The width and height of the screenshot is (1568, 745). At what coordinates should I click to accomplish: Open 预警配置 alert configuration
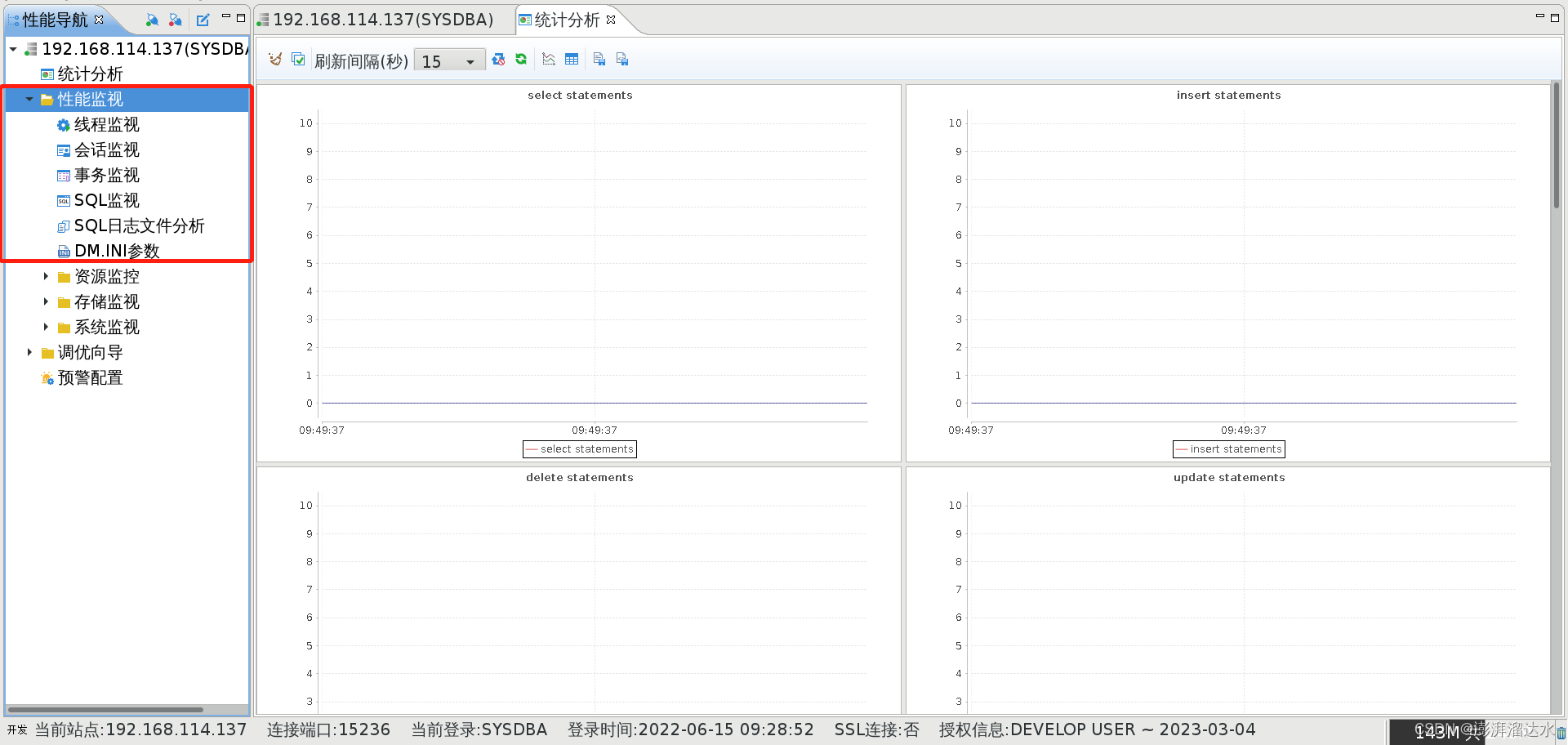(x=90, y=377)
